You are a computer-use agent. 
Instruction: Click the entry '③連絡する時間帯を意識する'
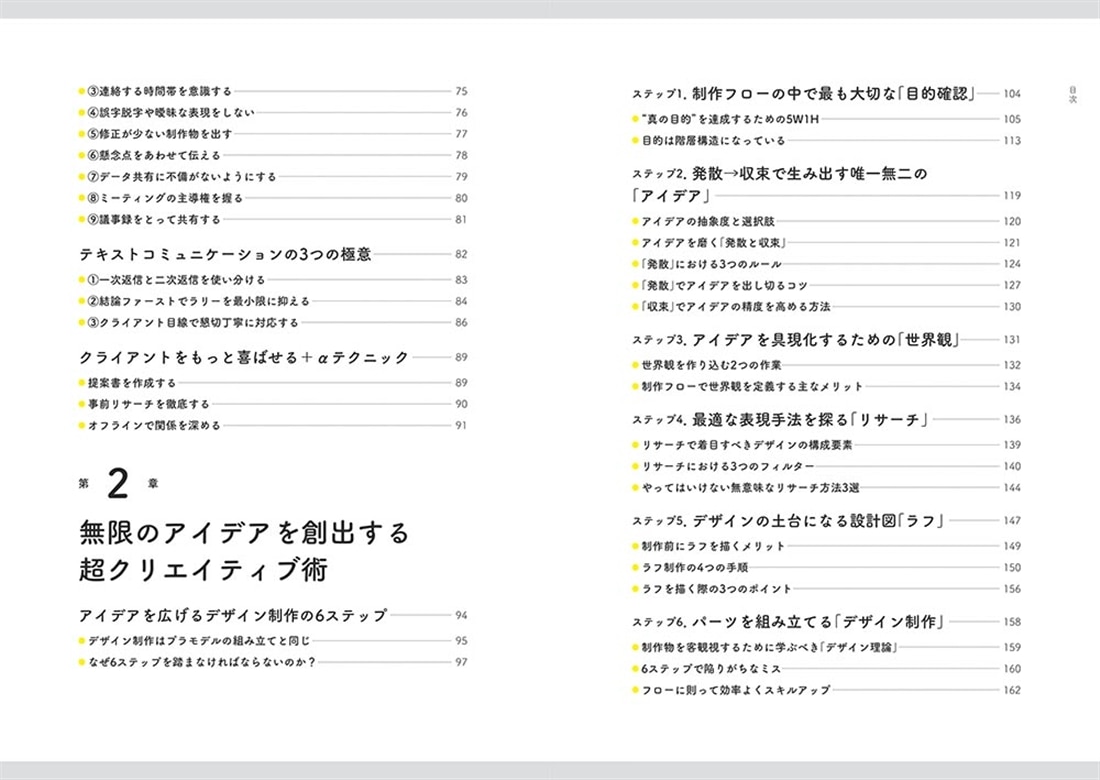[x=159, y=91]
